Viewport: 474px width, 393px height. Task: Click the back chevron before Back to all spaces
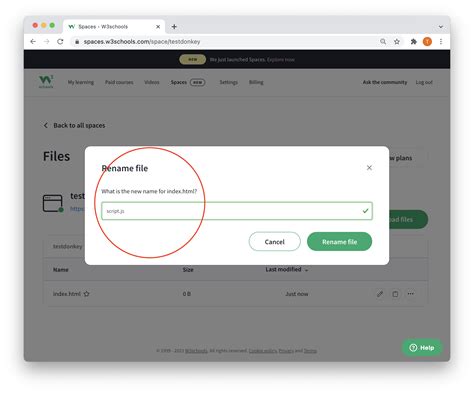[x=46, y=126]
